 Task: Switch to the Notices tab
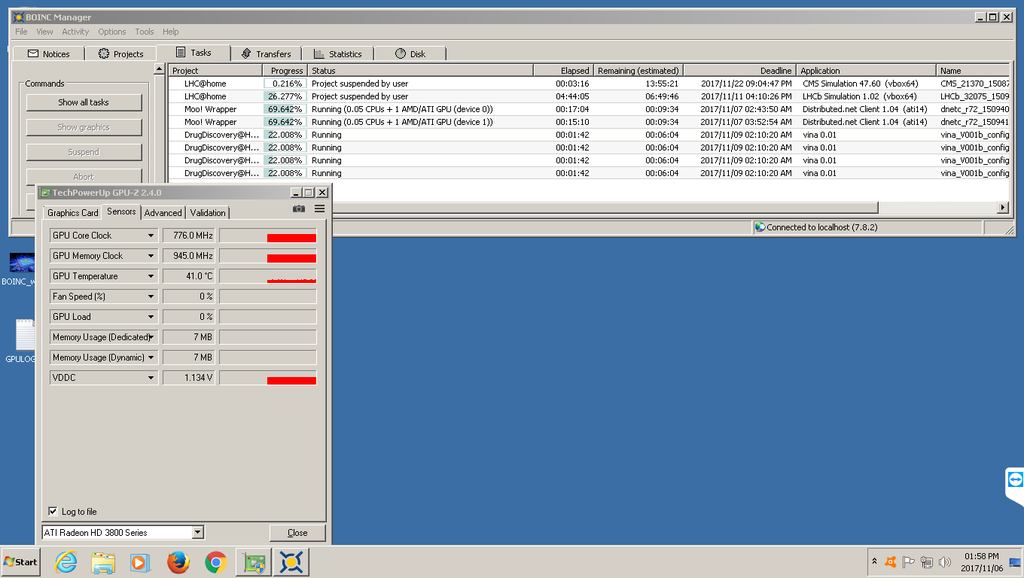48,54
